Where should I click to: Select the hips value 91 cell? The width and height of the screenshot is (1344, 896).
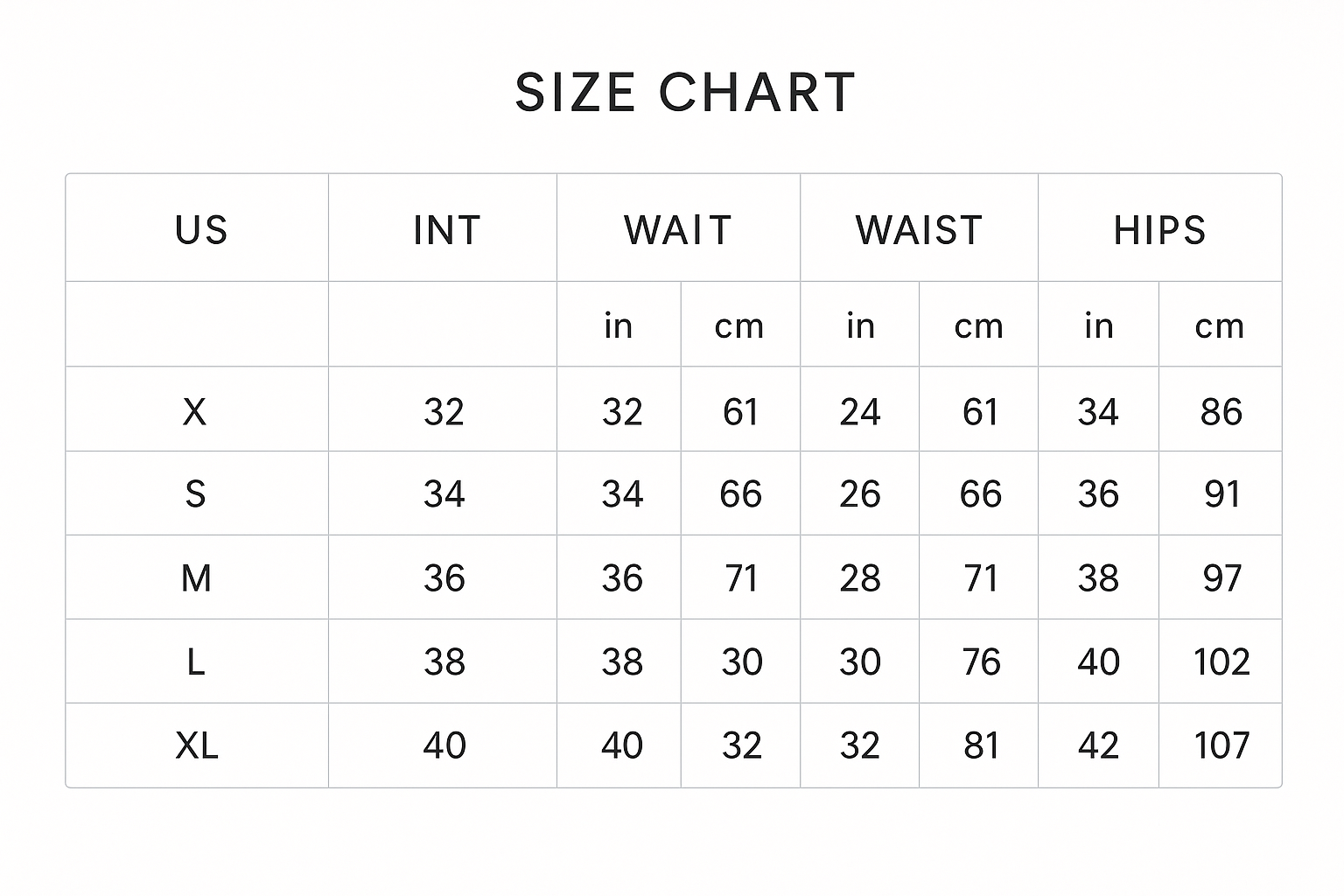(x=1221, y=494)
